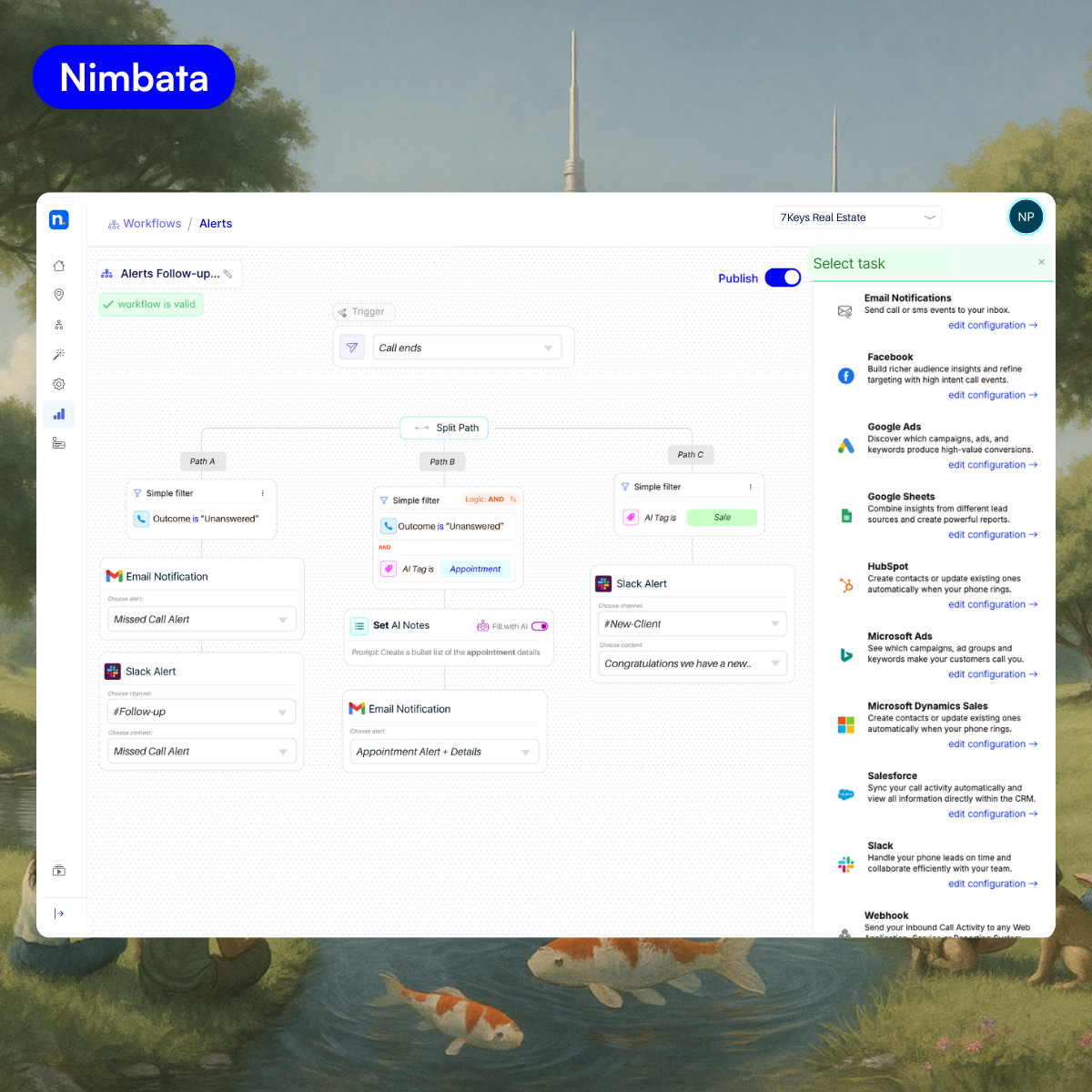Expand the Call ends trigger dropdown
The width and height of the screenshot is (1092, 1092).
point(548,348)
